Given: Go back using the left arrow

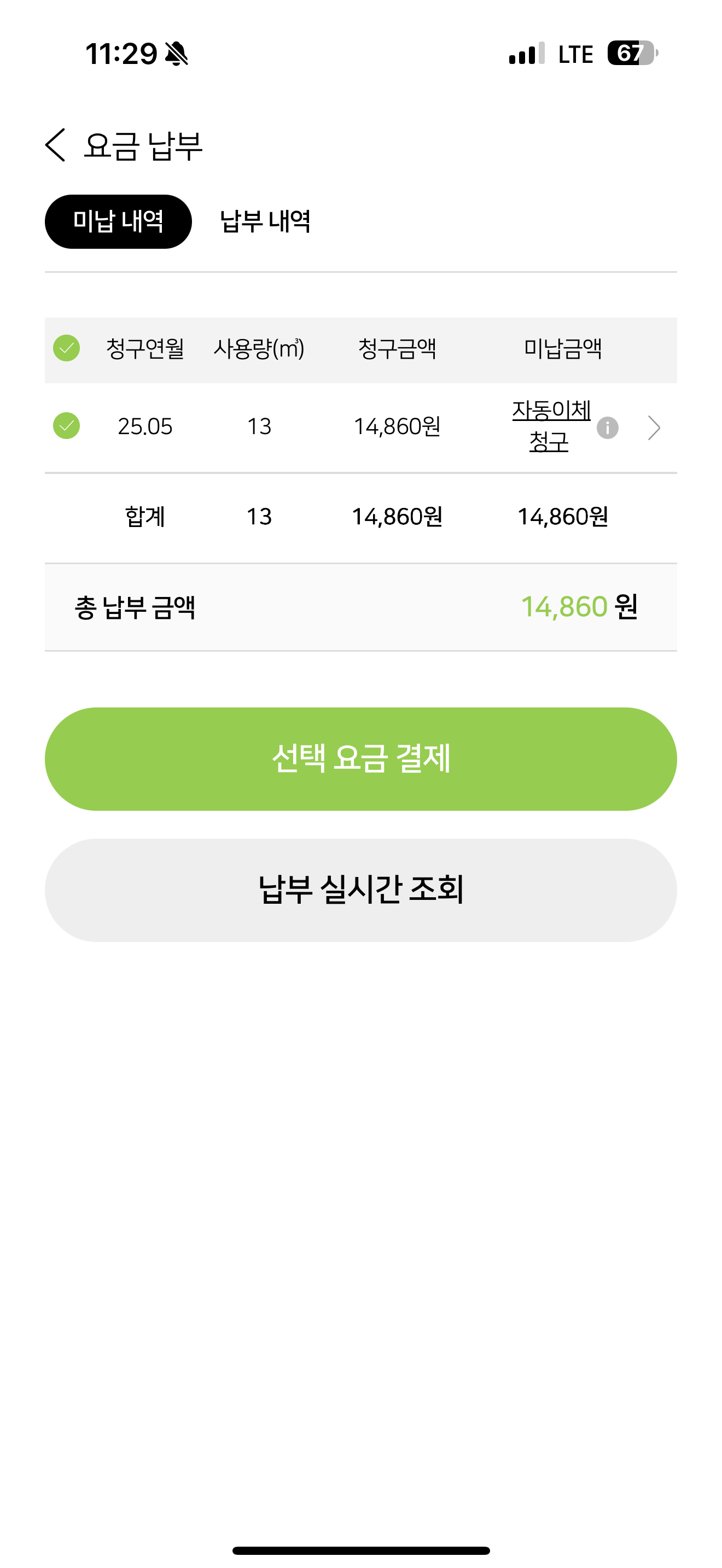Looking at the screenshot, I should 55,145.
